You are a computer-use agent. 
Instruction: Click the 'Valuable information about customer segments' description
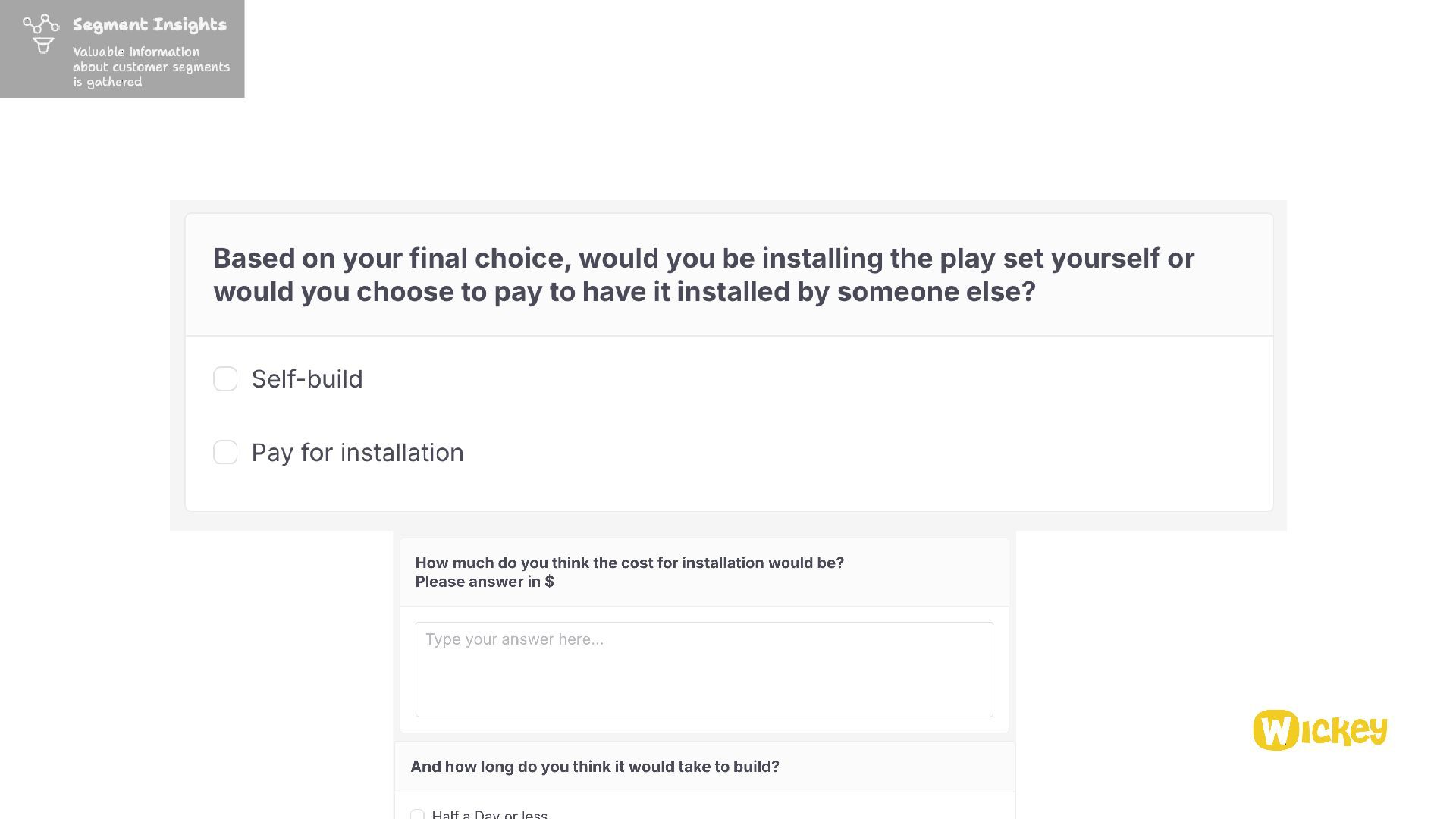point(151,67)
